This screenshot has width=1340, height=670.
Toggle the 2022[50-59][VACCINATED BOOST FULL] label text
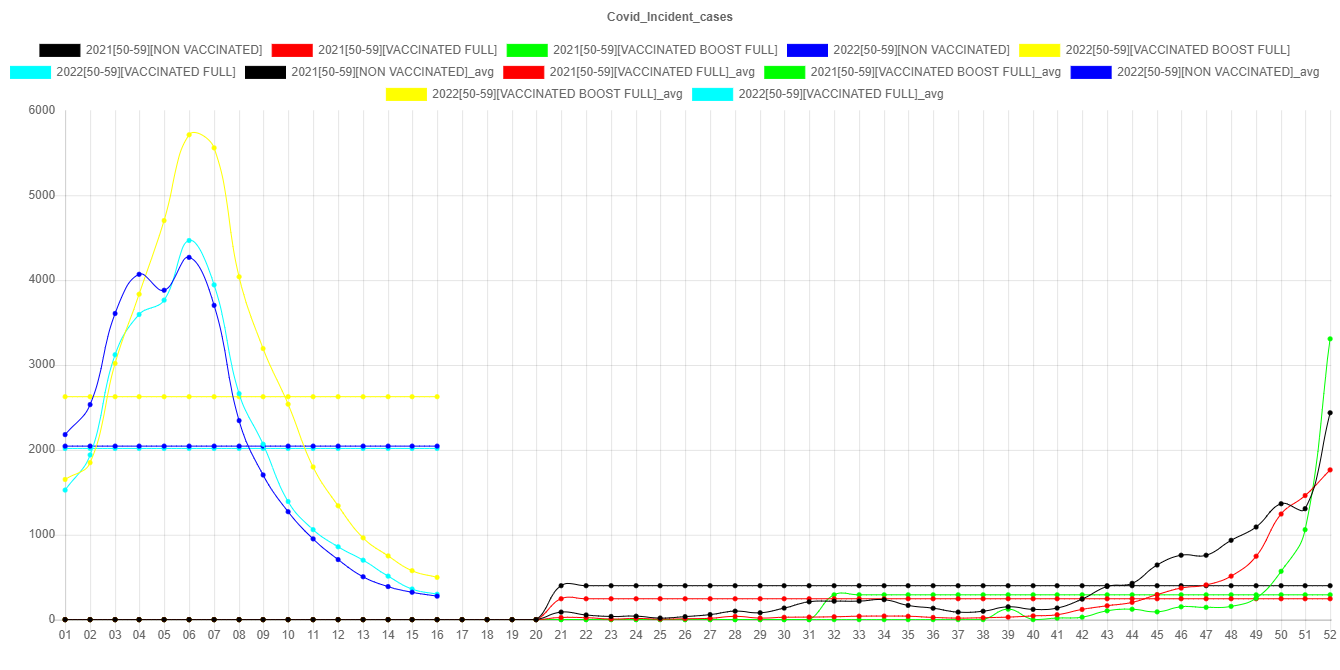pyautogui.click(x=1177, y=50)
